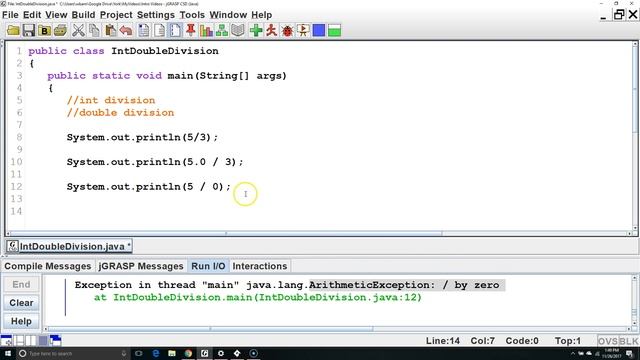Click the red pushpin toolbar icon
Screen dimensions: 640x360
tap(191, 31)
